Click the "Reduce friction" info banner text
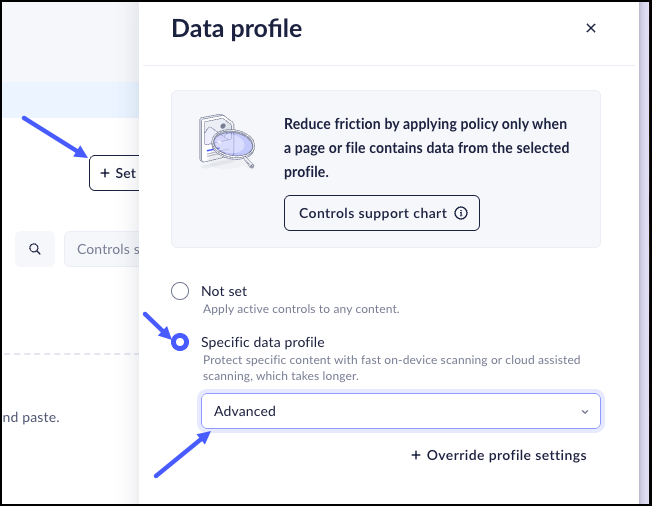This screenshot has height=506, width=652. (x=426, y=148)
